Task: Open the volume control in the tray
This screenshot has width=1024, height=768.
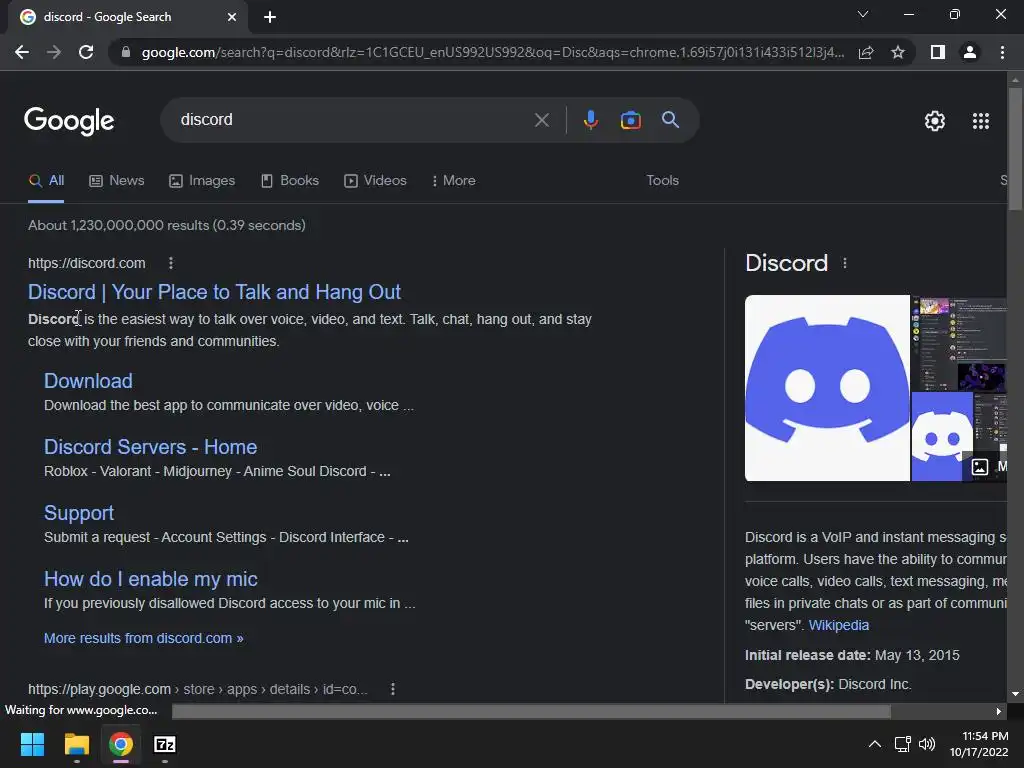Action: click(x=927, y=744)
